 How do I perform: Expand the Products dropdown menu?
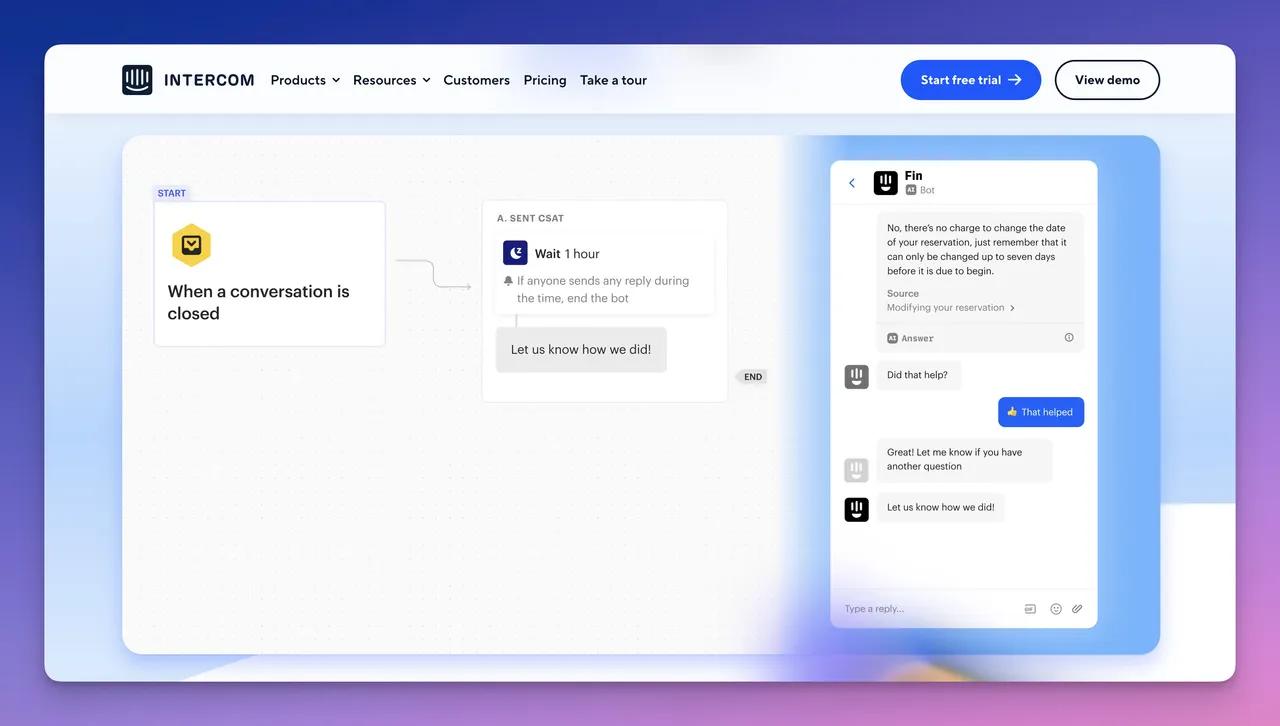point(305,80)
